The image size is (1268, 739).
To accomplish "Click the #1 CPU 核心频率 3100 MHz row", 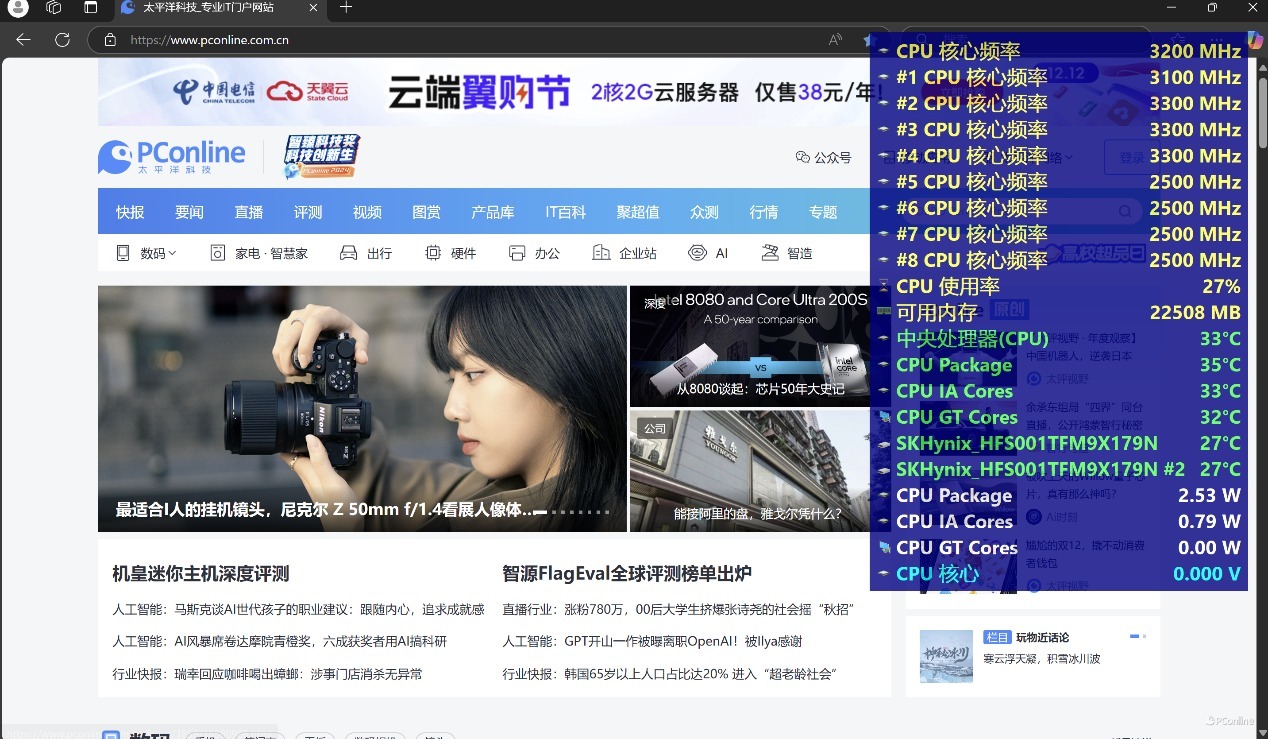I will tap(1059, 77).
